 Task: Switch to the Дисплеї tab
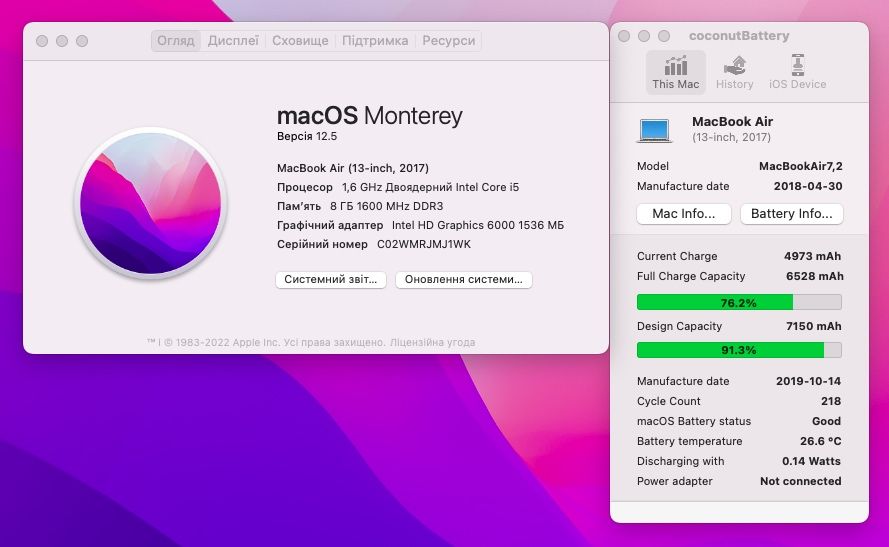coord(233,41)
